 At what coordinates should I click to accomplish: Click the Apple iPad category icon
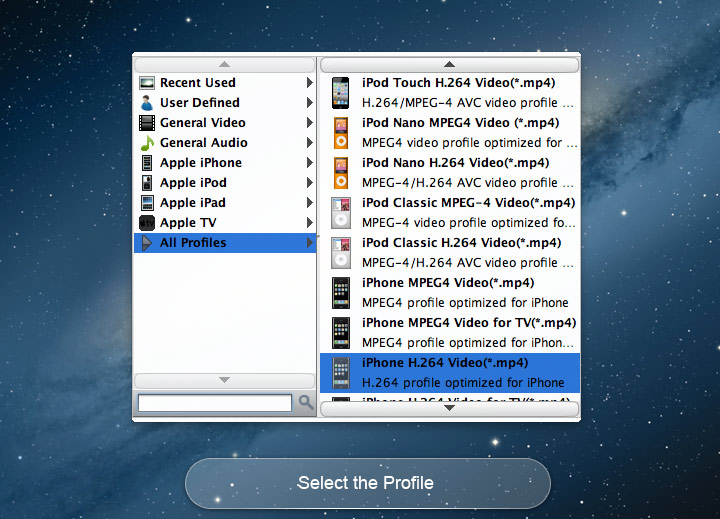point(147,203)
